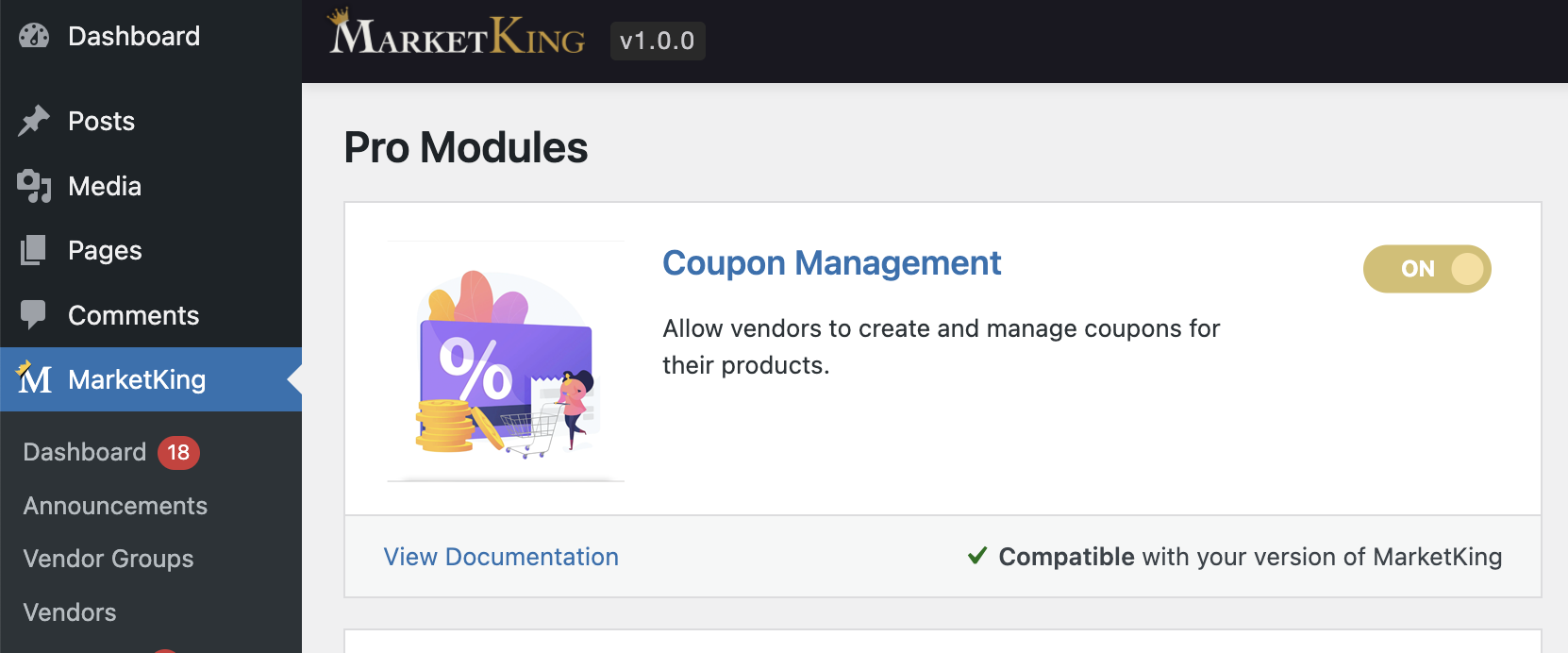The image size is (1568, 653).
Task: Open the Media library icon
Action: point(34,186)
